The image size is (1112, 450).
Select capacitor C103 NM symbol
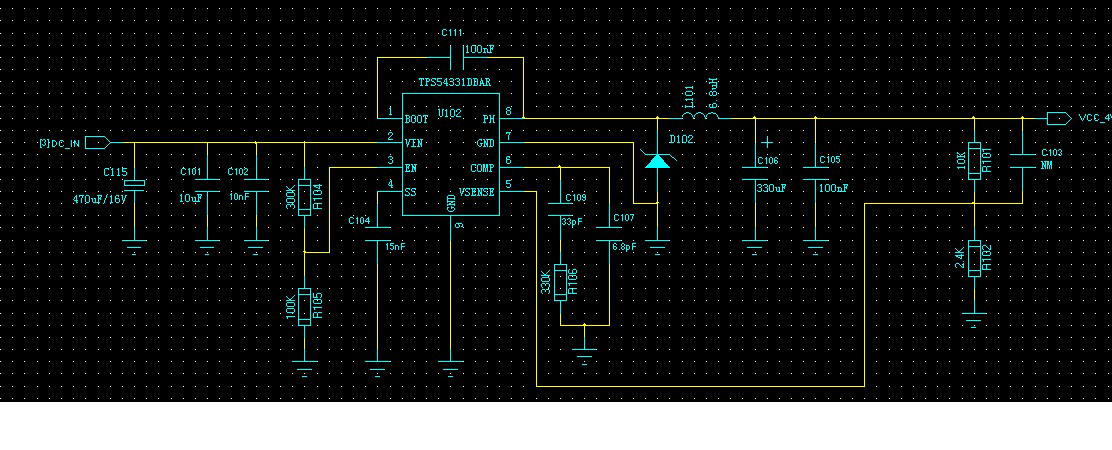click(x=1022, y=160)
